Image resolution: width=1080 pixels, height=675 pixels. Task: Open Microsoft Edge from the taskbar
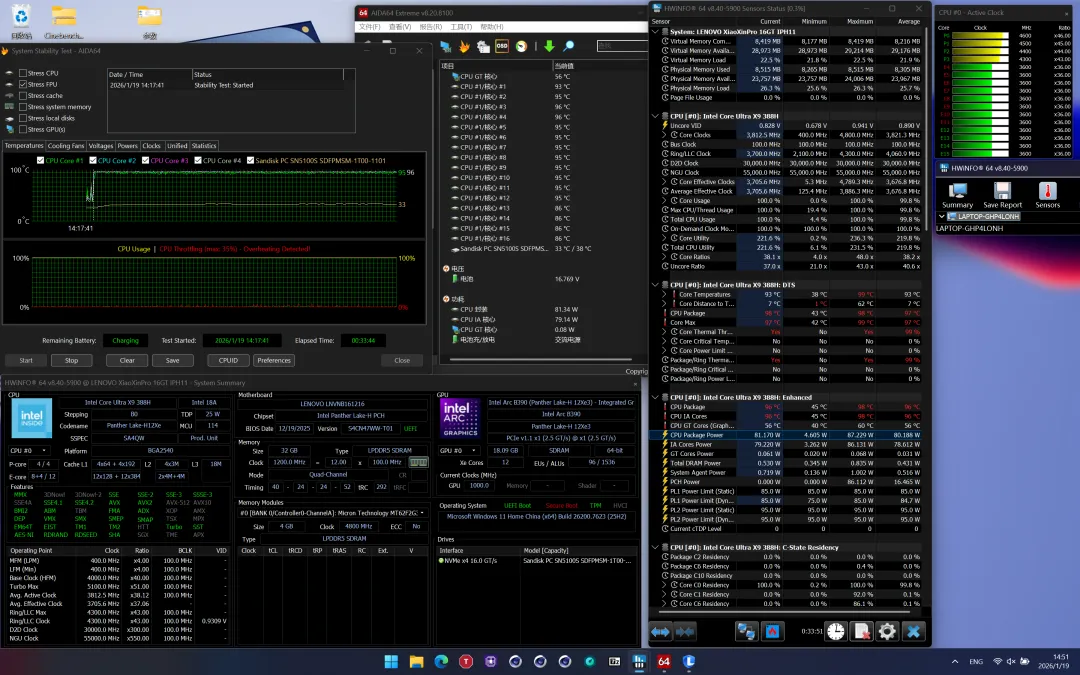coord(441,661)
